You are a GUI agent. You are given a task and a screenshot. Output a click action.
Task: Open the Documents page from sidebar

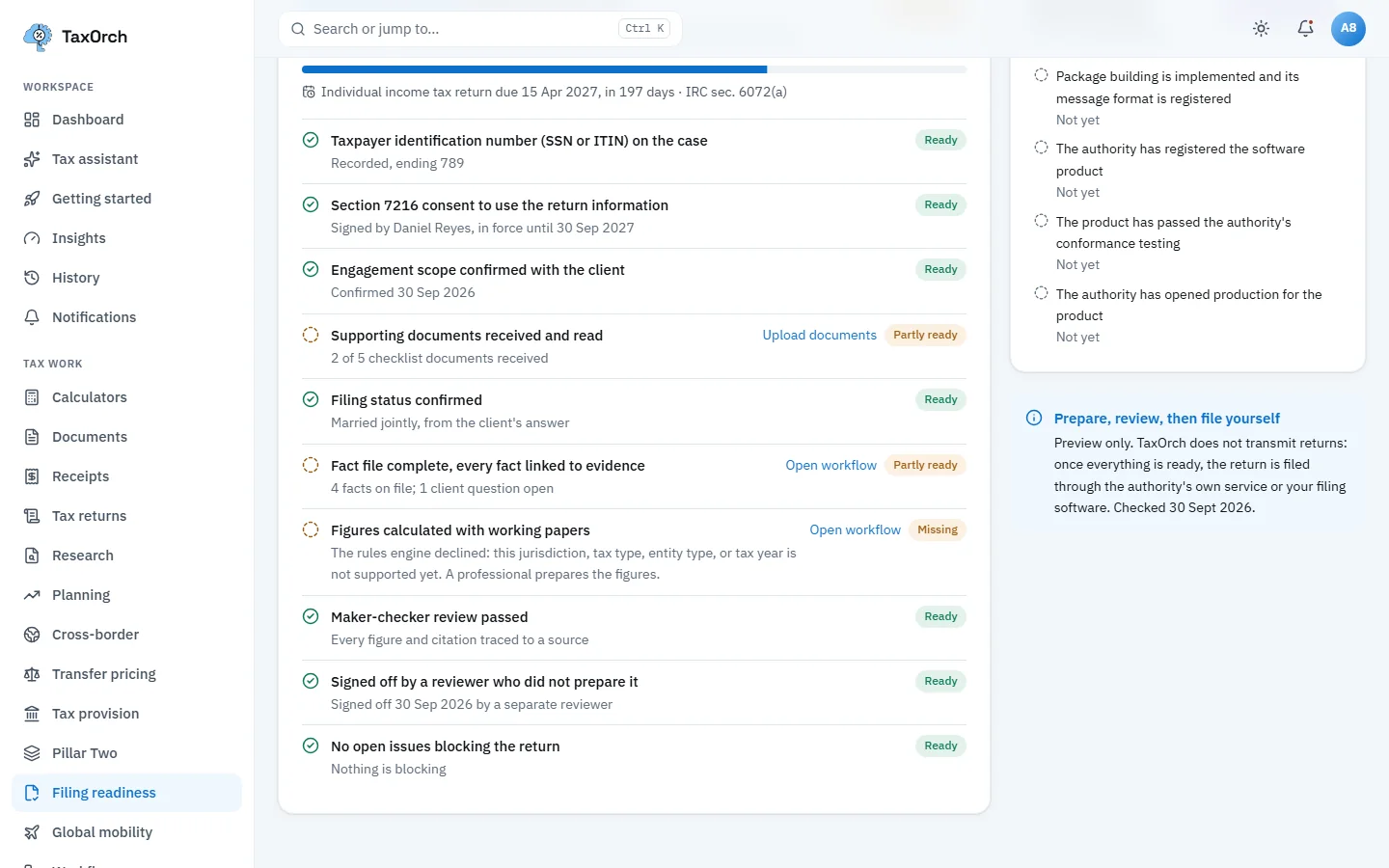(x=126, y=437)
